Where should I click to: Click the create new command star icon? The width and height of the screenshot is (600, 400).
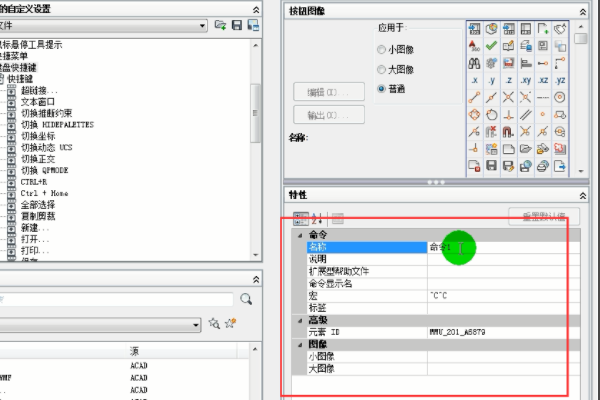pos(230,323)
